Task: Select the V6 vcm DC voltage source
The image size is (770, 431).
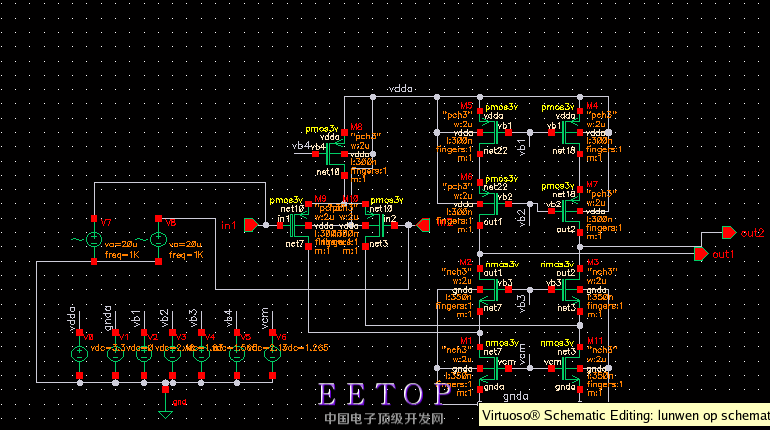Action: pos(271,353)
